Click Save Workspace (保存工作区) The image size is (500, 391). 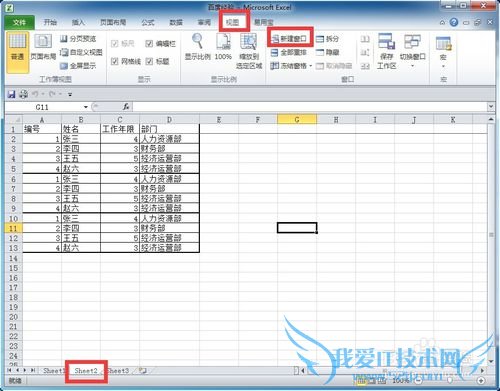point(387,51)
